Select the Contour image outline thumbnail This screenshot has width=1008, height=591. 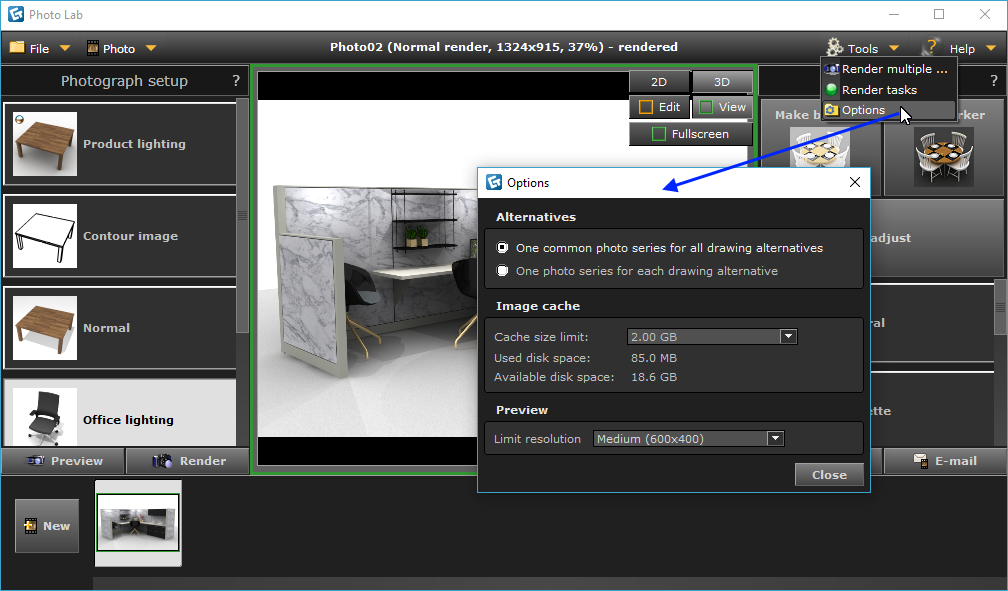pos(45,236)
